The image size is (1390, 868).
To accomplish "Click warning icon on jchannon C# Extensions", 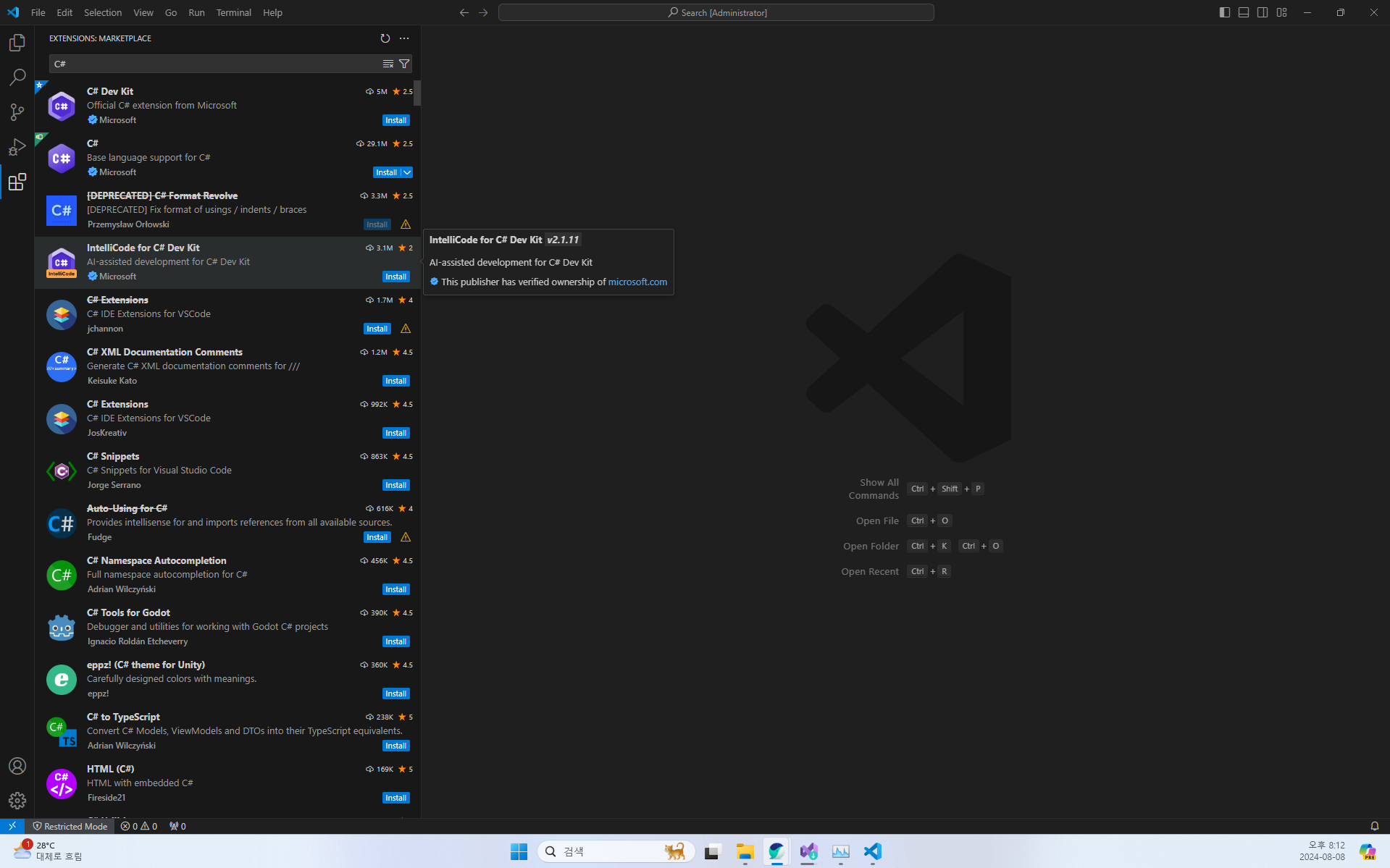I will coord(406,329).
